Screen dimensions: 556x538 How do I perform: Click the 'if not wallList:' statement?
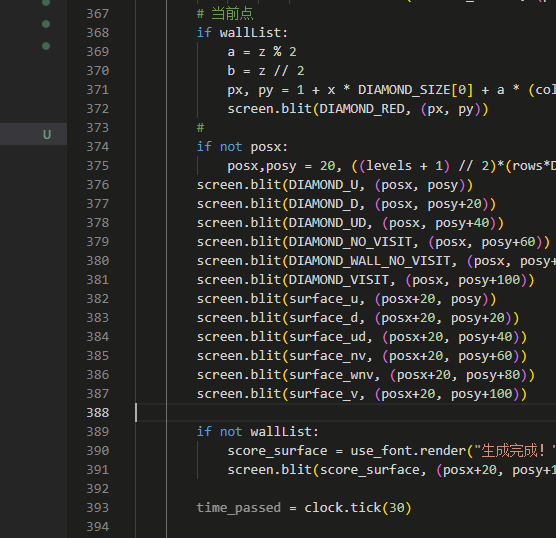258,432
